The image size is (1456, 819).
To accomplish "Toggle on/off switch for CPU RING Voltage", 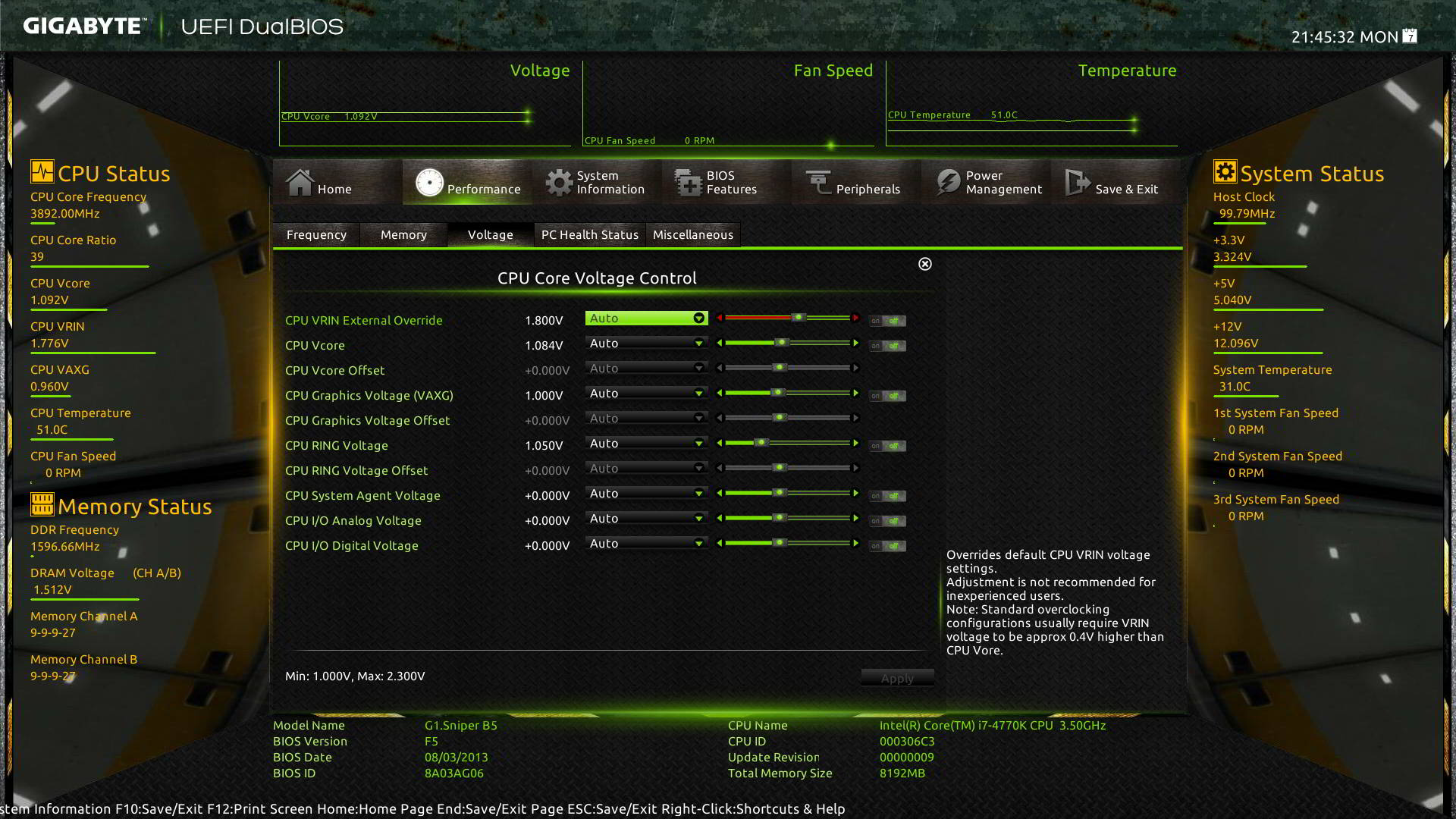I will [887, 446].
